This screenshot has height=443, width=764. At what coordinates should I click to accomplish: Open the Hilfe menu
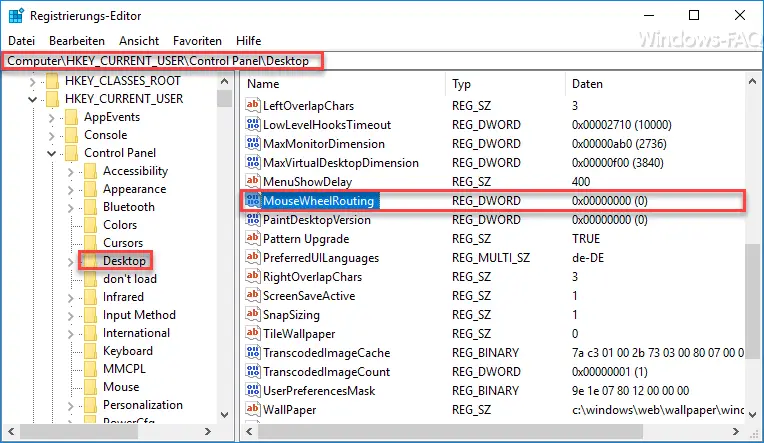click(x=248, y=41)
